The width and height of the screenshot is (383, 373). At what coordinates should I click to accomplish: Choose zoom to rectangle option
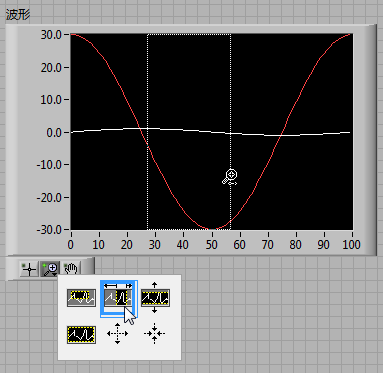coord(81,298)
